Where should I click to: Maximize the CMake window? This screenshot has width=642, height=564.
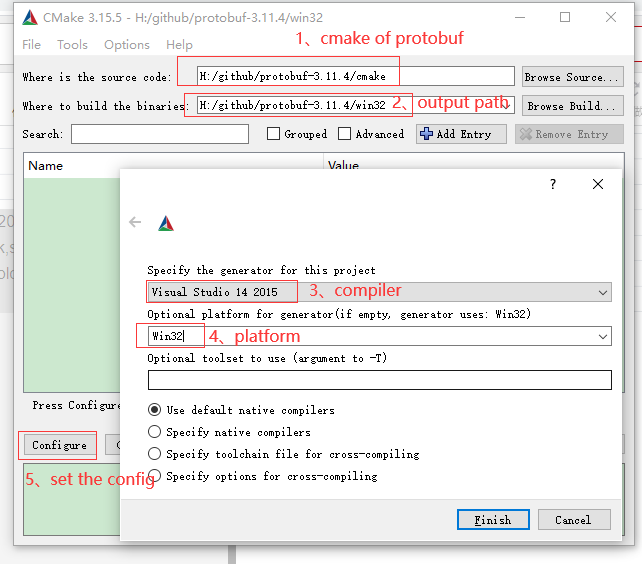point(565,17)
